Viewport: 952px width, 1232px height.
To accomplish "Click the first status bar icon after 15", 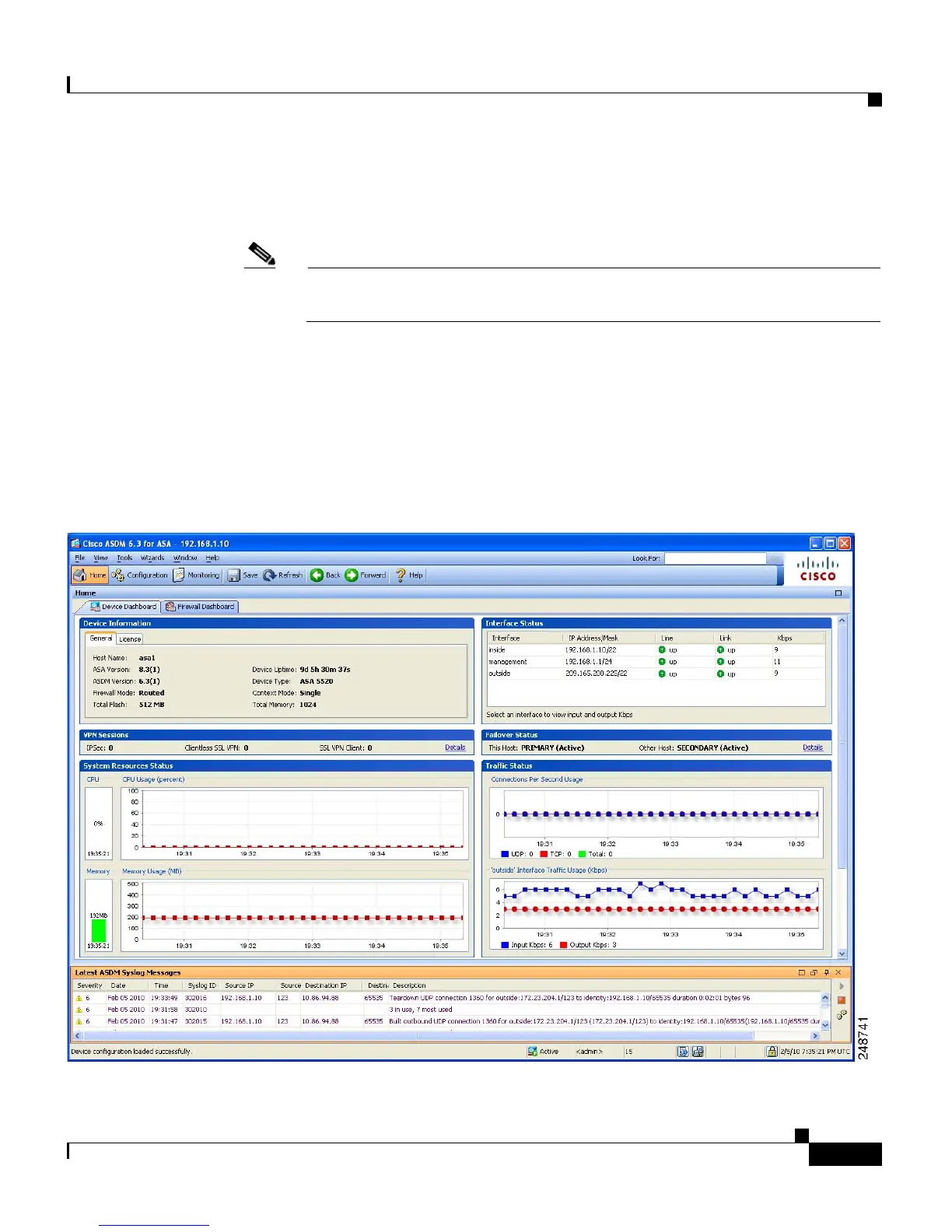I will [x=683, y=1052].
